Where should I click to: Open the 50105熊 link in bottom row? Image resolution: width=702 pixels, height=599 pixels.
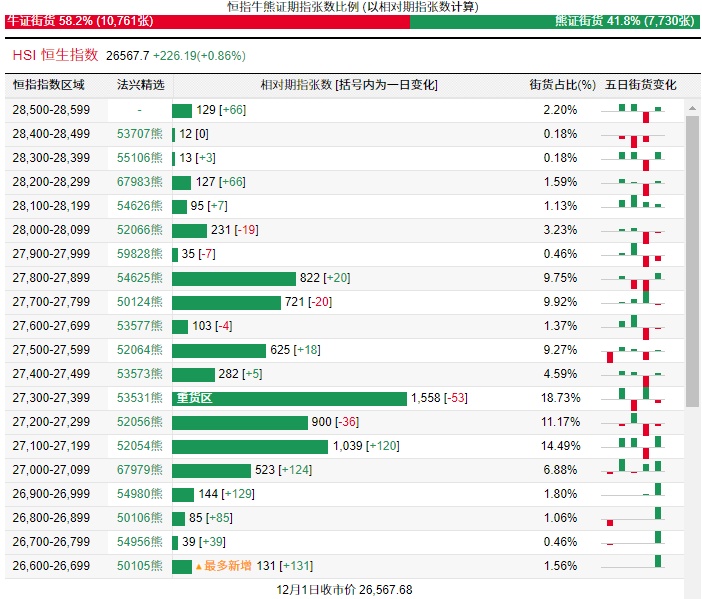pos(139,566)
